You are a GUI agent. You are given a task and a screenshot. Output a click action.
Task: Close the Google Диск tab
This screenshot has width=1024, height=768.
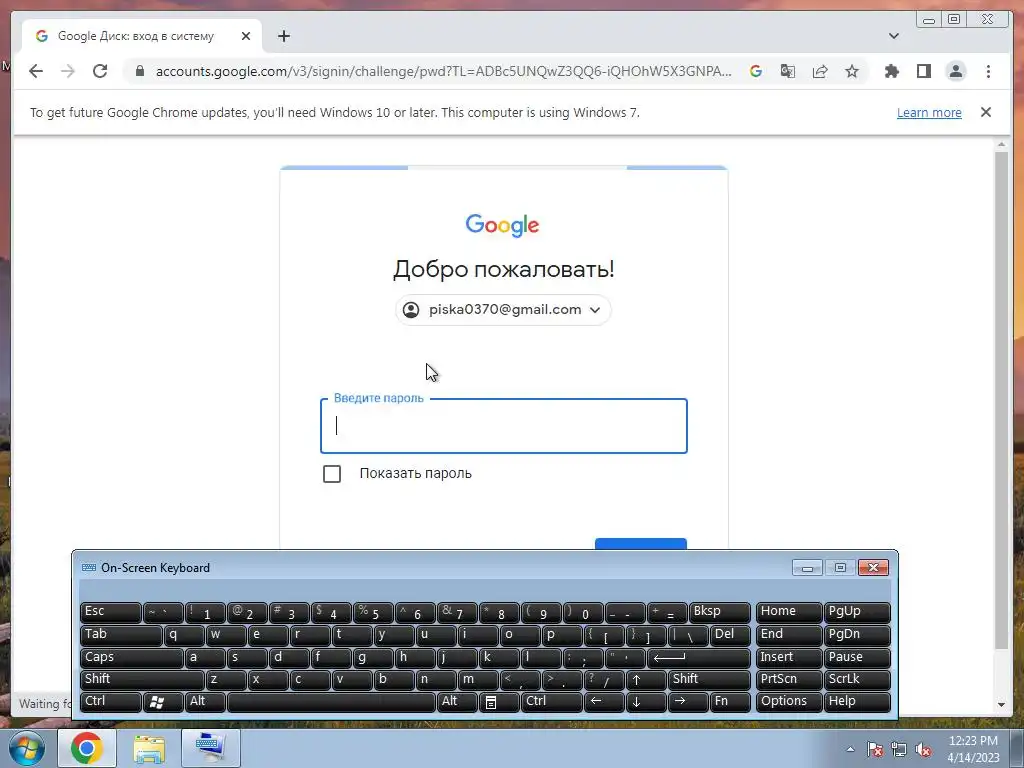[x=246, y=36]
